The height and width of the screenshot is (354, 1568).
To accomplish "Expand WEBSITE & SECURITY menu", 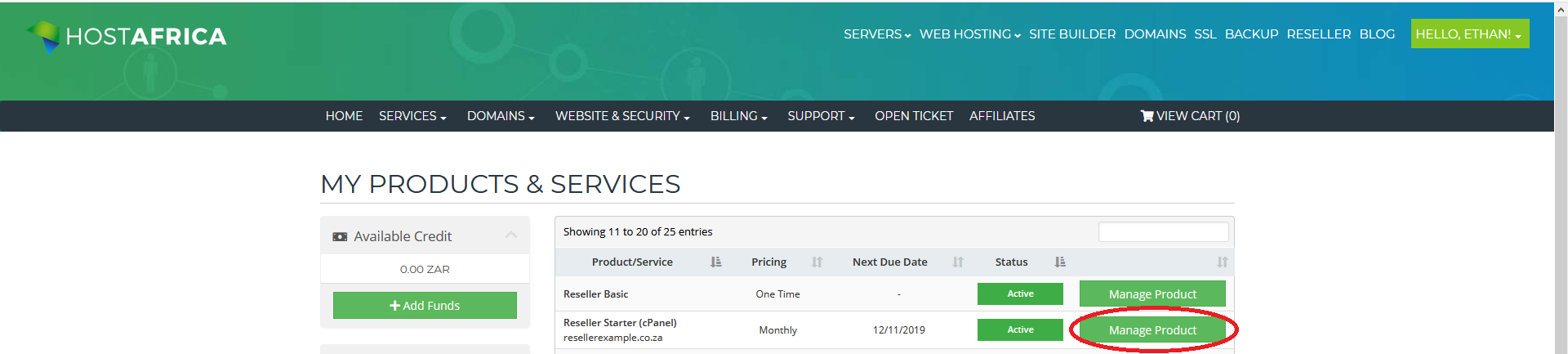I will [x=622, y=116].
